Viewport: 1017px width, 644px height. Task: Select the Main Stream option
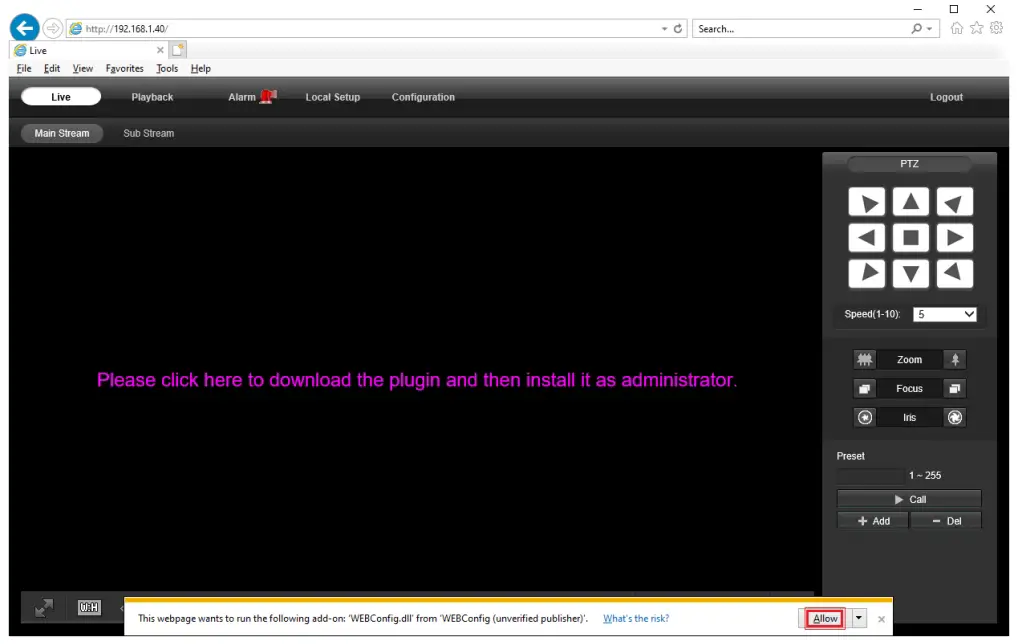[x=62, y=133]
